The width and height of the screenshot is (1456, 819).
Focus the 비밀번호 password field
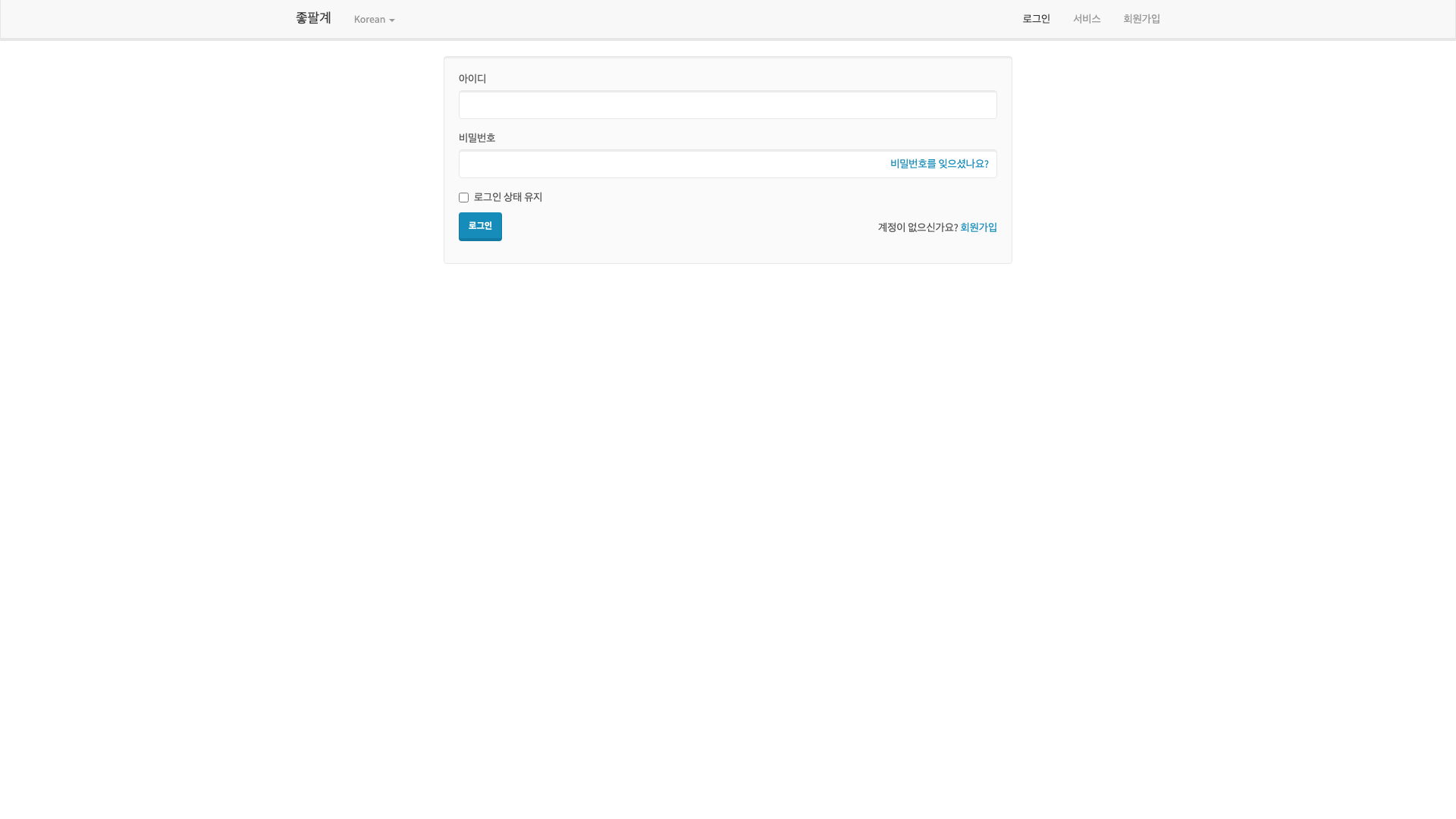coord(667,165)
